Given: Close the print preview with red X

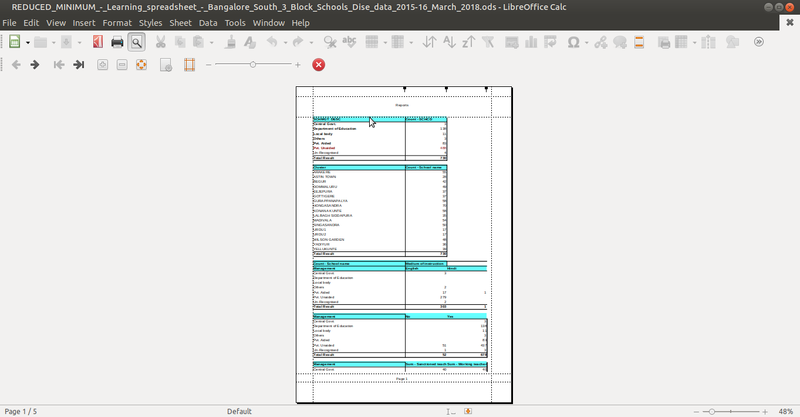Looking at the screenshot, I should pyautogui.click(x=318, y=65).
